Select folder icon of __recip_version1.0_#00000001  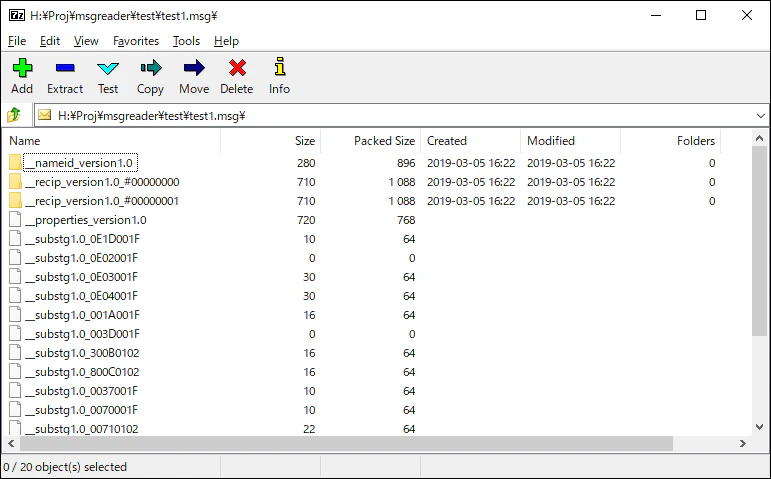[15, 201]
